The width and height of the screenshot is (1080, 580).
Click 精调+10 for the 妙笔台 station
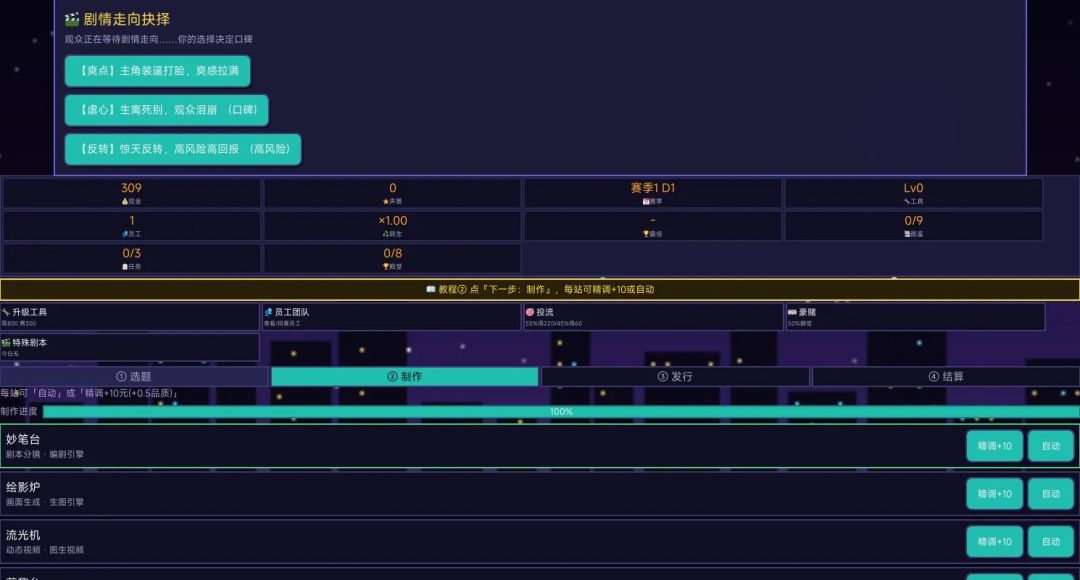click(x=995, y=446)
